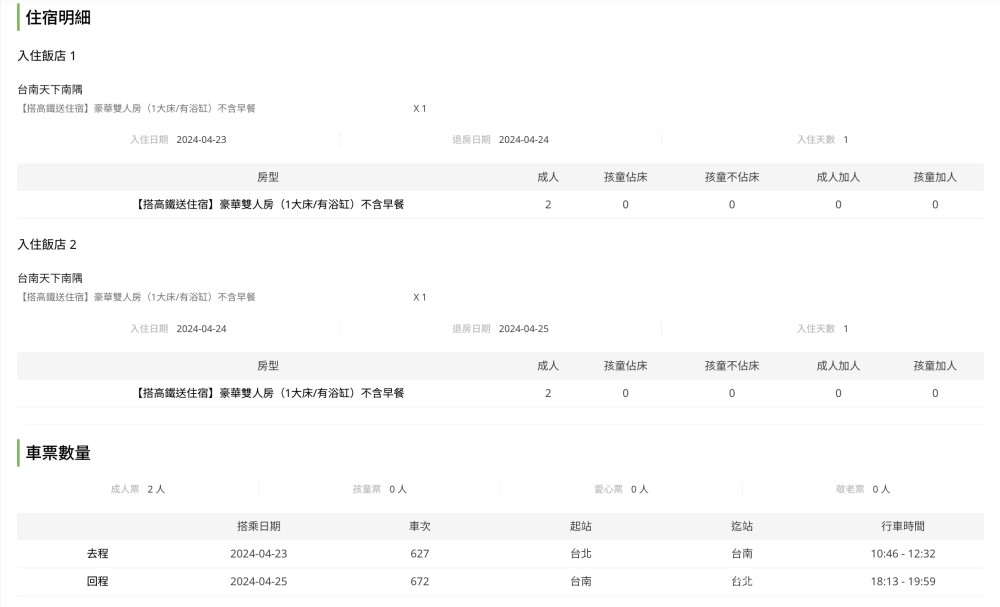Image resolution: width=1000 pixels, height=607 pixels.
Task: Click 成人加人 header in hotel 2 table
Action: click(x=838, y=365)
